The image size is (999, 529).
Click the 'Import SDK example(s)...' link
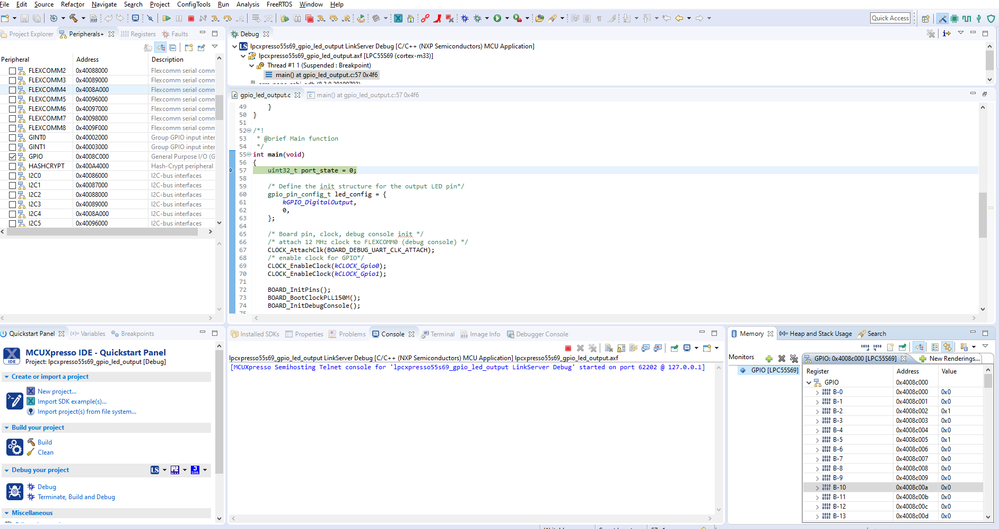pyautogui.click(x=72, y=402)
